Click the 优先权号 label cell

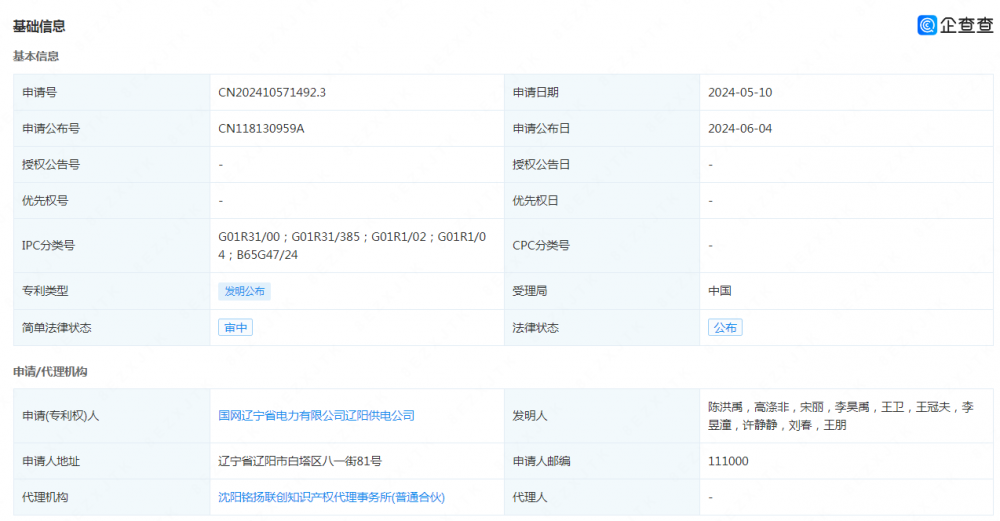coord(112,201)
